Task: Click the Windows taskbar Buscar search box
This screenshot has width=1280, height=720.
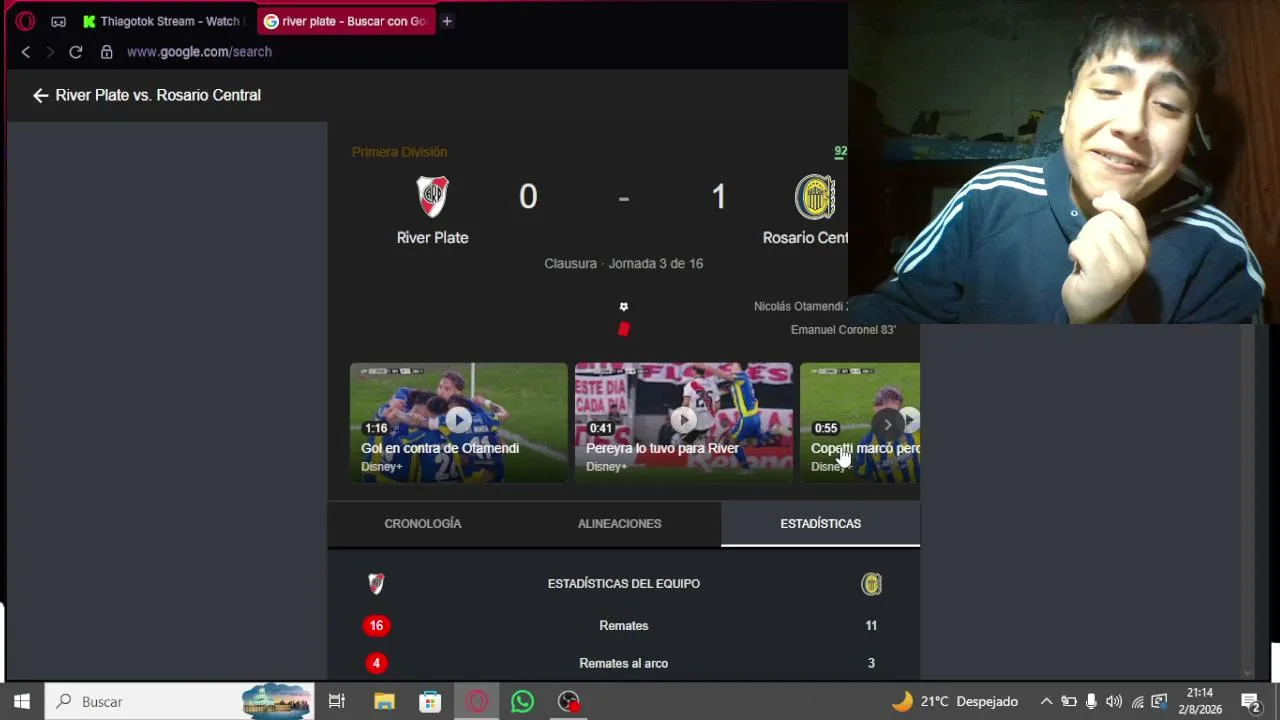Action: [180, 702]
